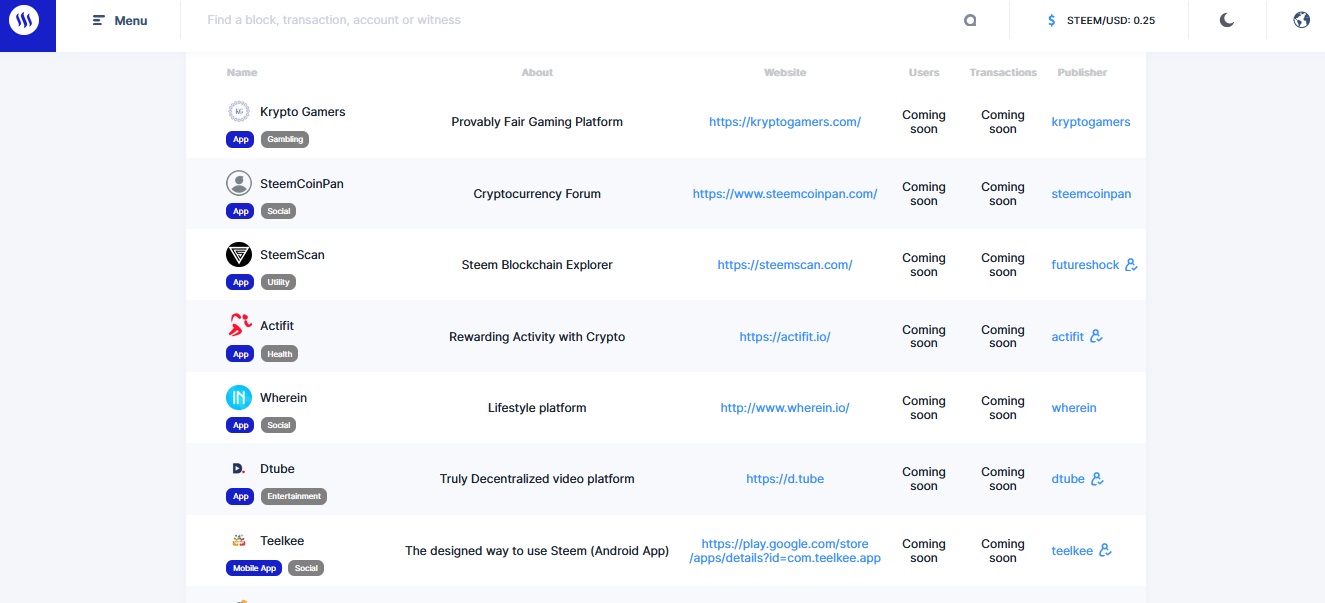The height and width of the screenshot is (603, 1325).
Task: Open https://kryptogamers.com/ link
Action: [785, 122]
